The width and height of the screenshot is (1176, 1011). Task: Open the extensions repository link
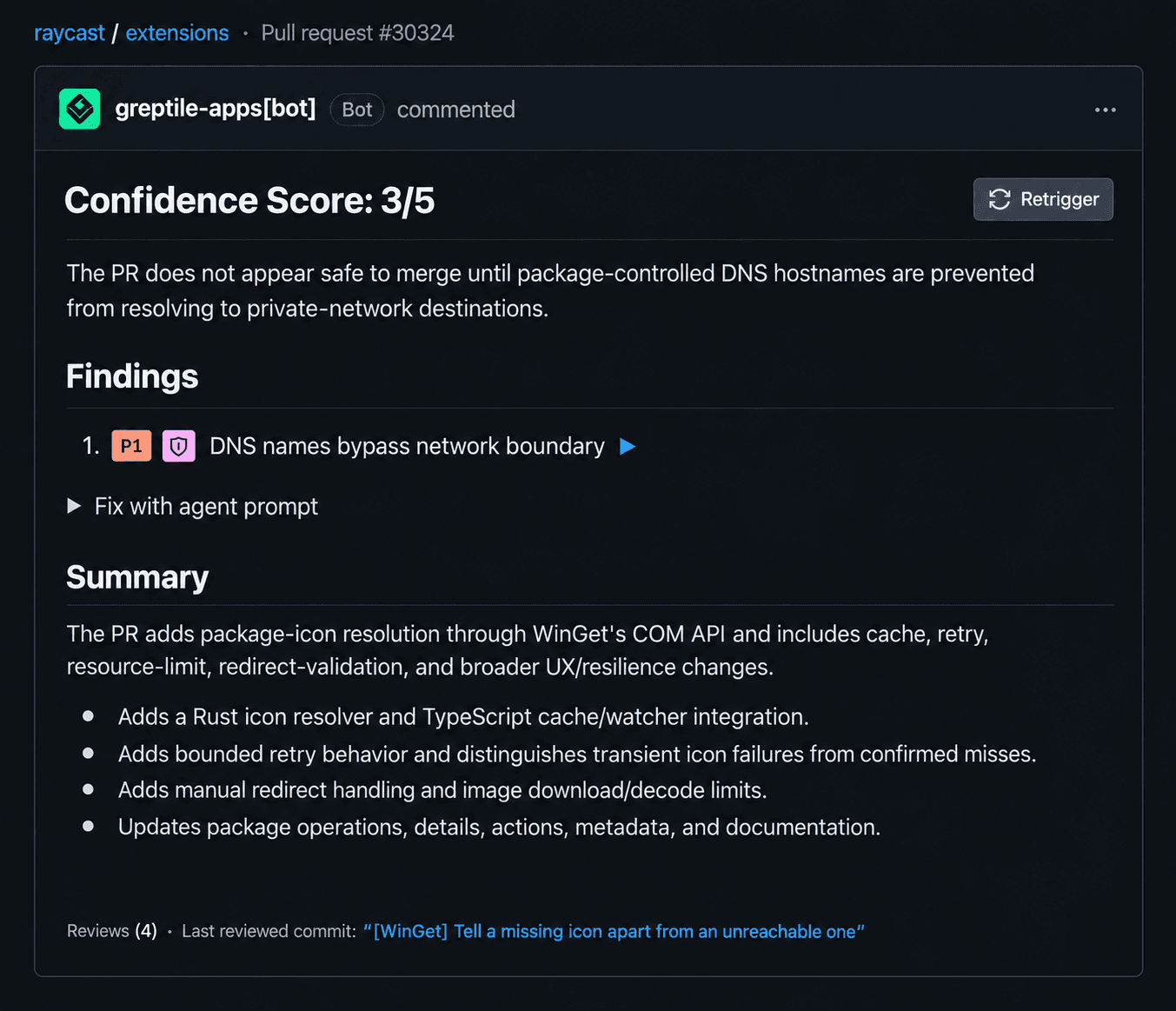point(177,33)
